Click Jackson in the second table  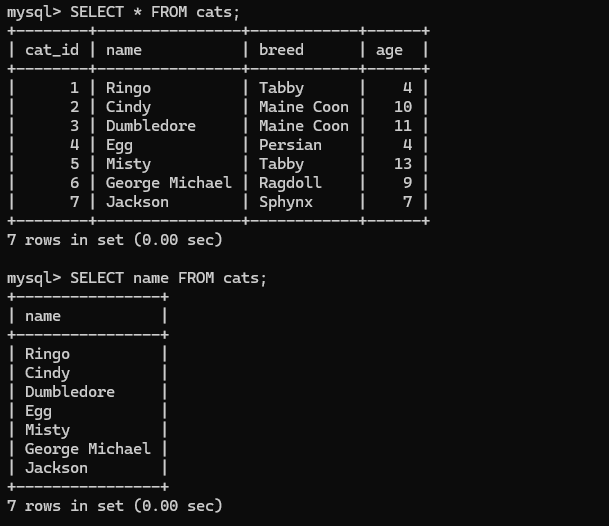(x=56, y=468)
